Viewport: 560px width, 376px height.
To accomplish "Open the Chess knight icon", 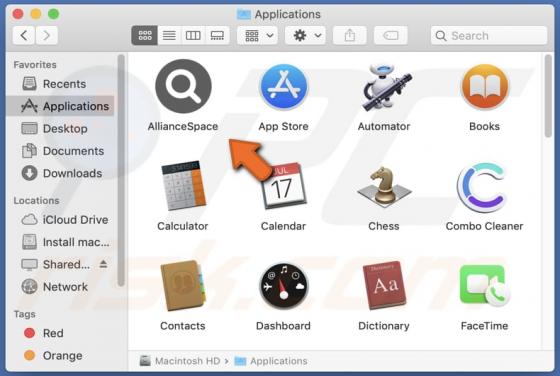I will (384, 187).
